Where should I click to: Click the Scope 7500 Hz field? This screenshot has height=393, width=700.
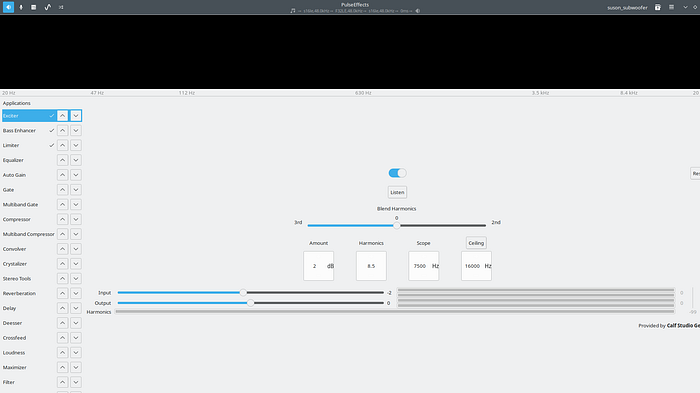424,266
